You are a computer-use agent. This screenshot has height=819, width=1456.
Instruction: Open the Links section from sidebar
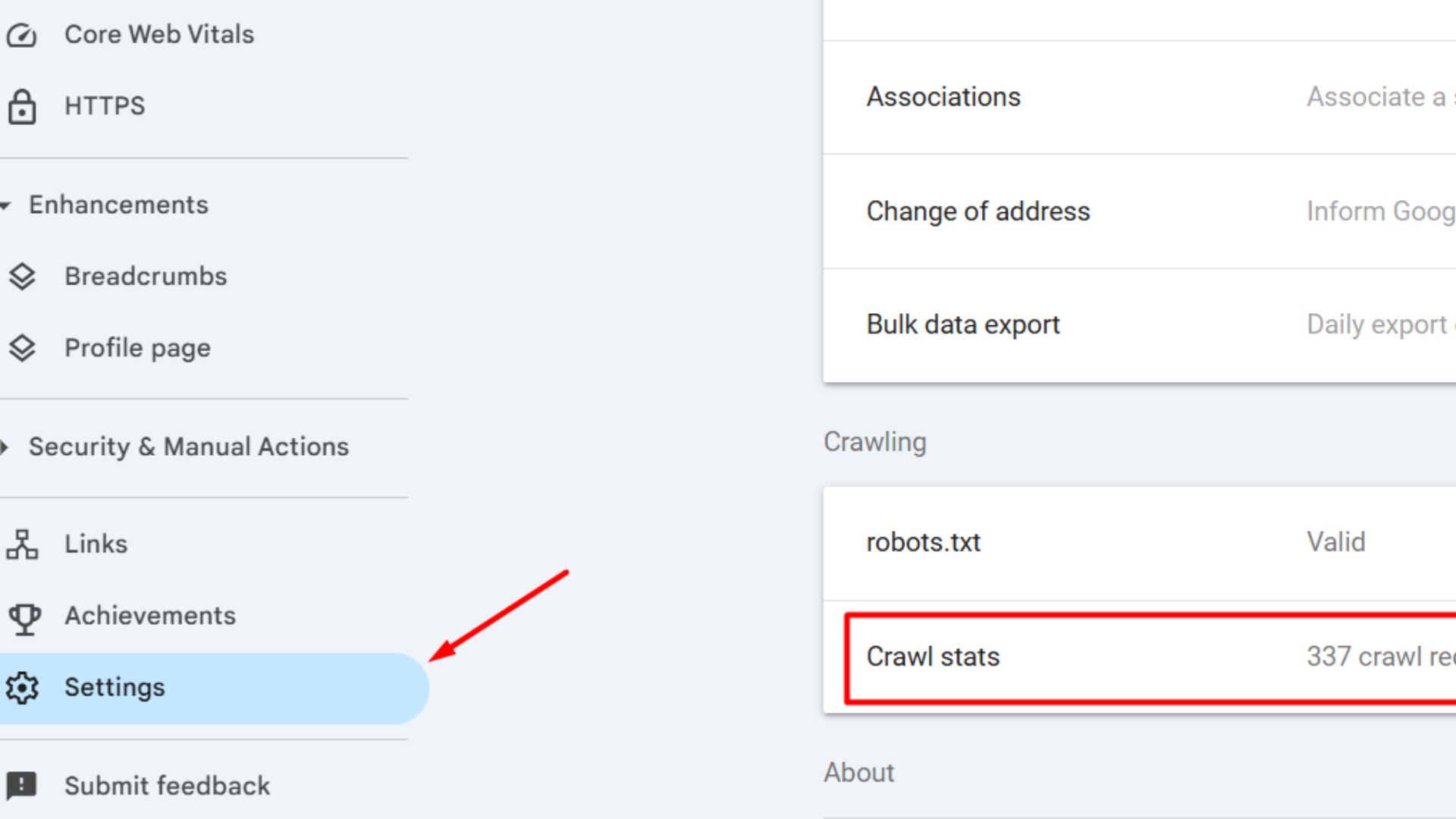point(96,543)
